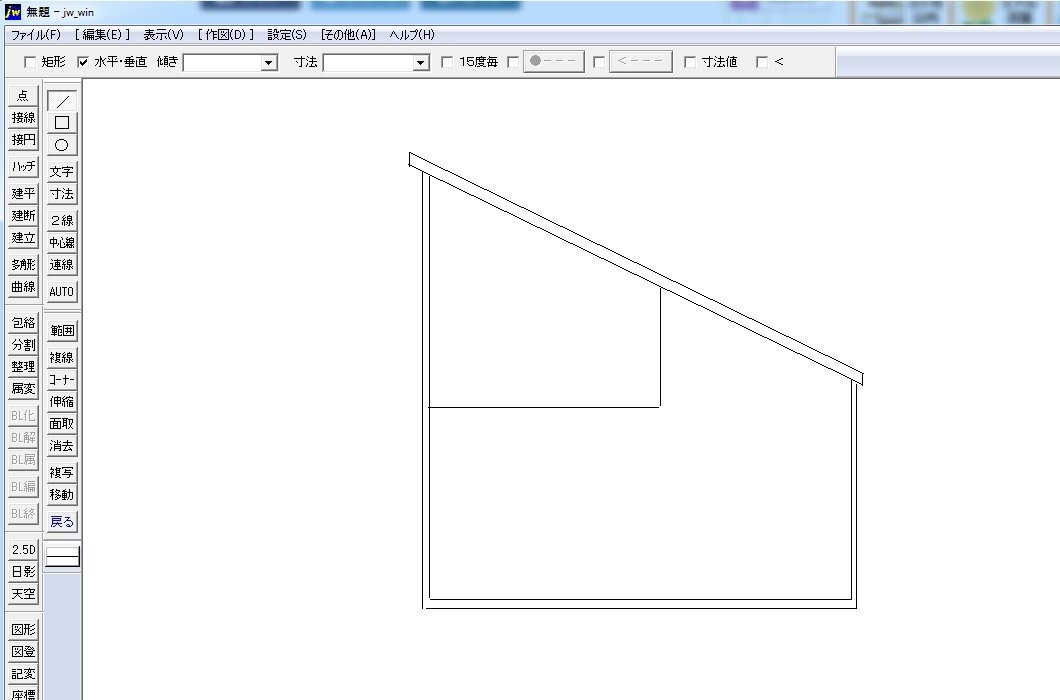Open the ヘルプ(H) menu
1060x700 pixels.
coord(412,34)
